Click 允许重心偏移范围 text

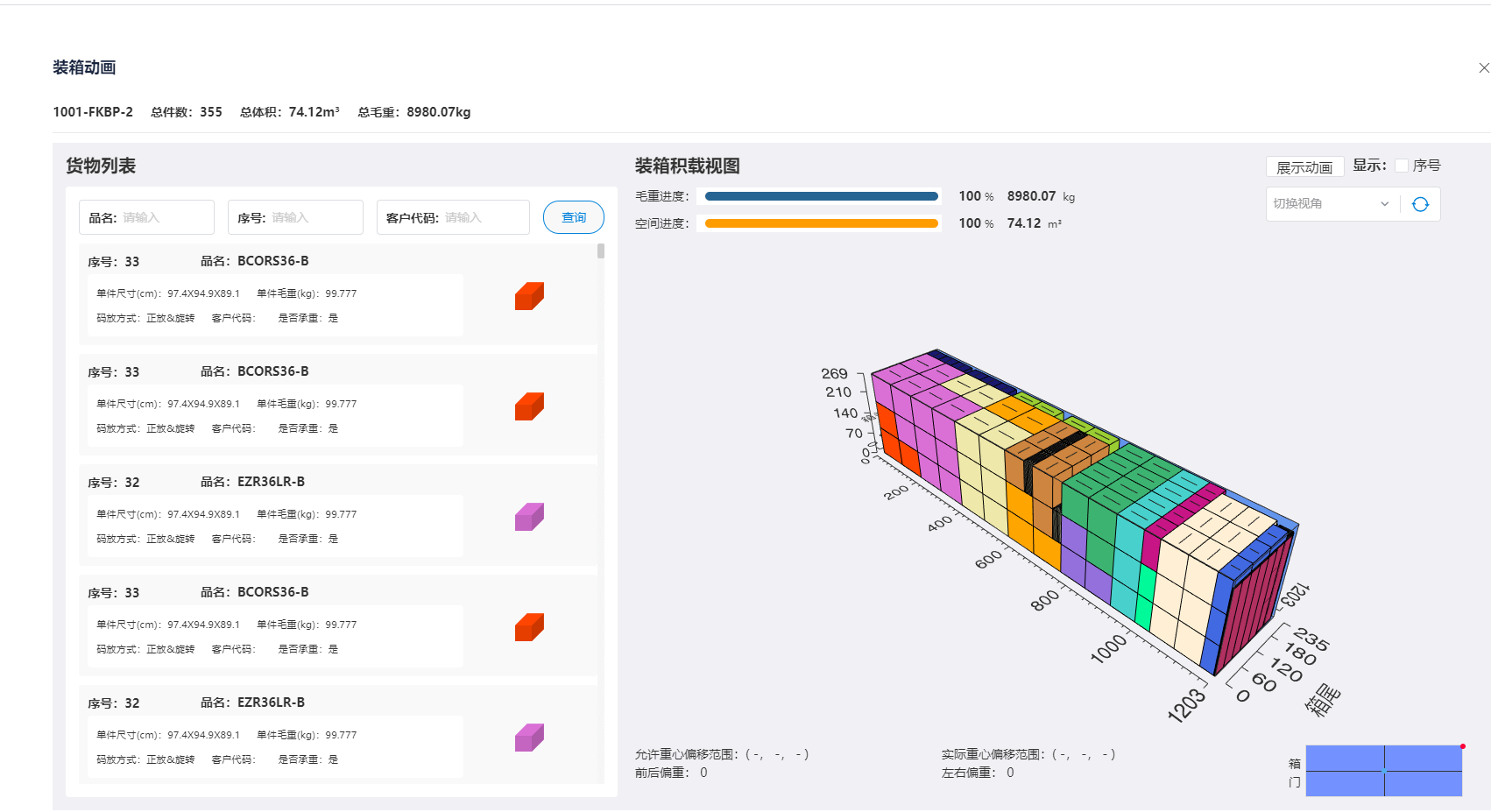click(722, 754)
